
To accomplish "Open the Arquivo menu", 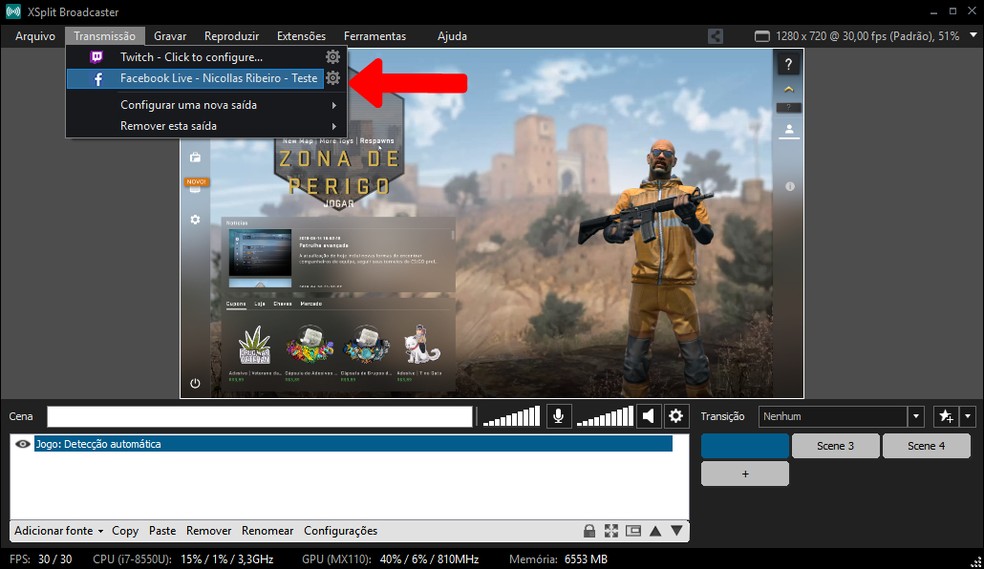I will [x=35, y=36].
